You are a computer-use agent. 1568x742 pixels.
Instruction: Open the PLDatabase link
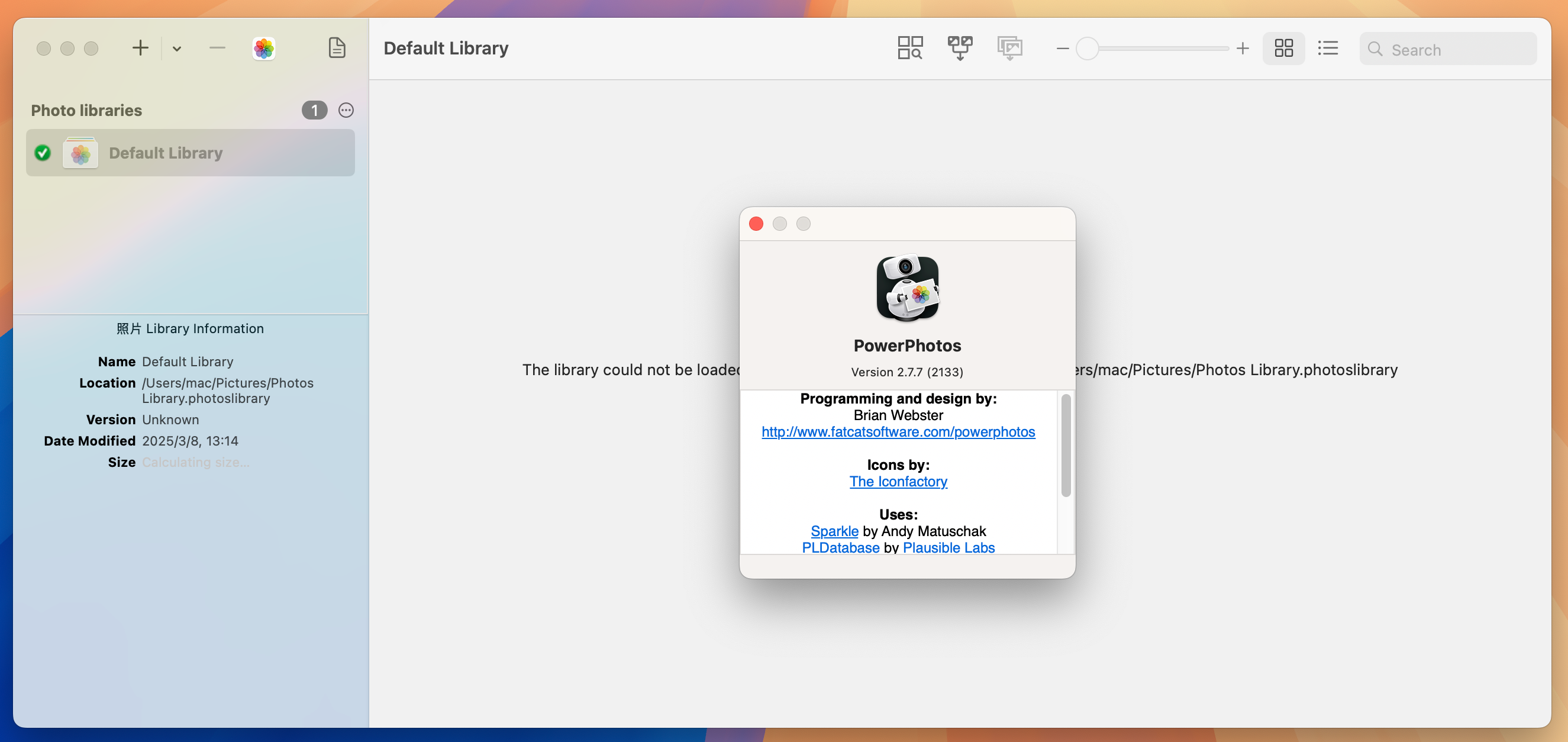840,547
